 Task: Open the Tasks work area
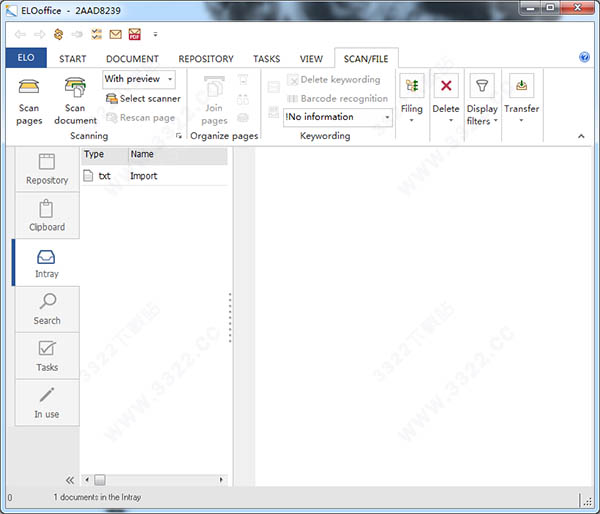point(47,356)
